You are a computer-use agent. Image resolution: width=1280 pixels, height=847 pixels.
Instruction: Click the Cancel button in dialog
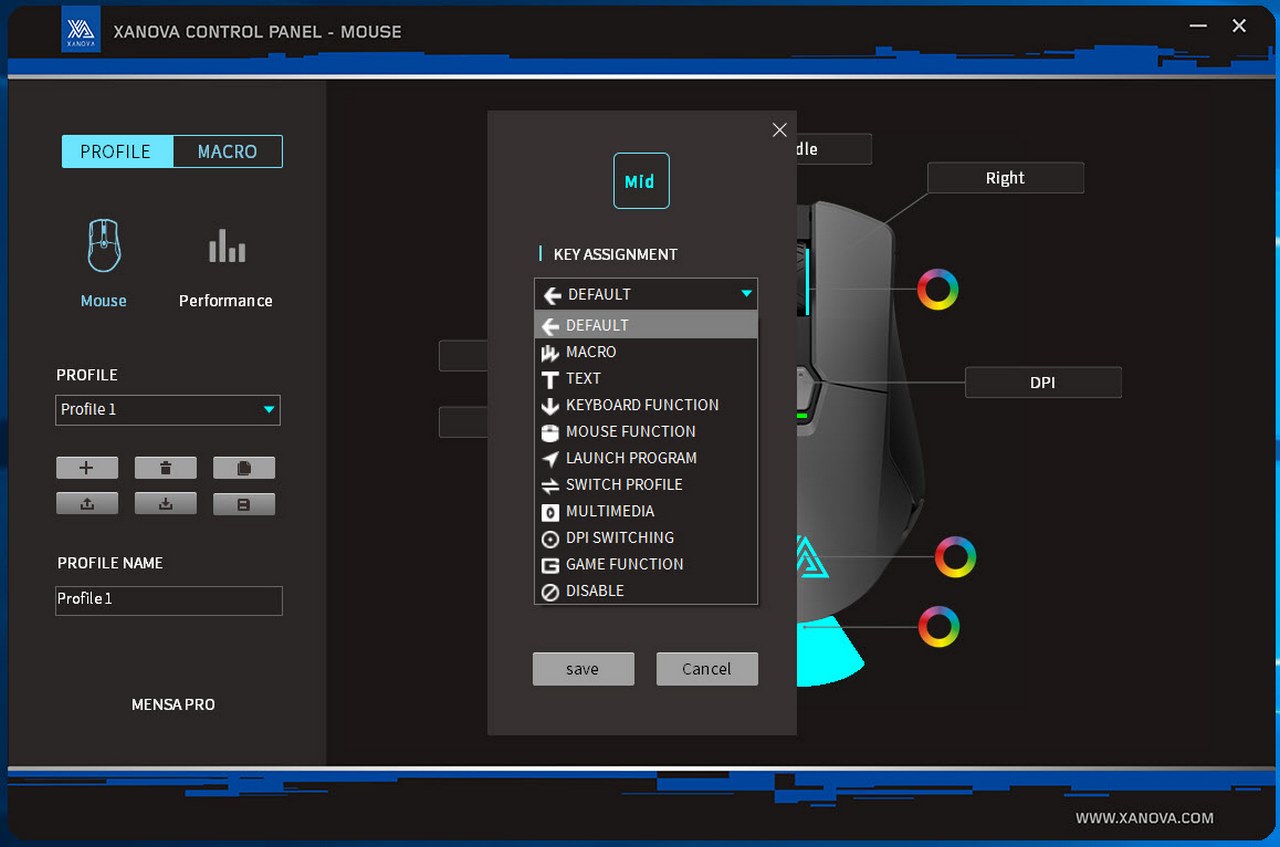pos(707,669)
